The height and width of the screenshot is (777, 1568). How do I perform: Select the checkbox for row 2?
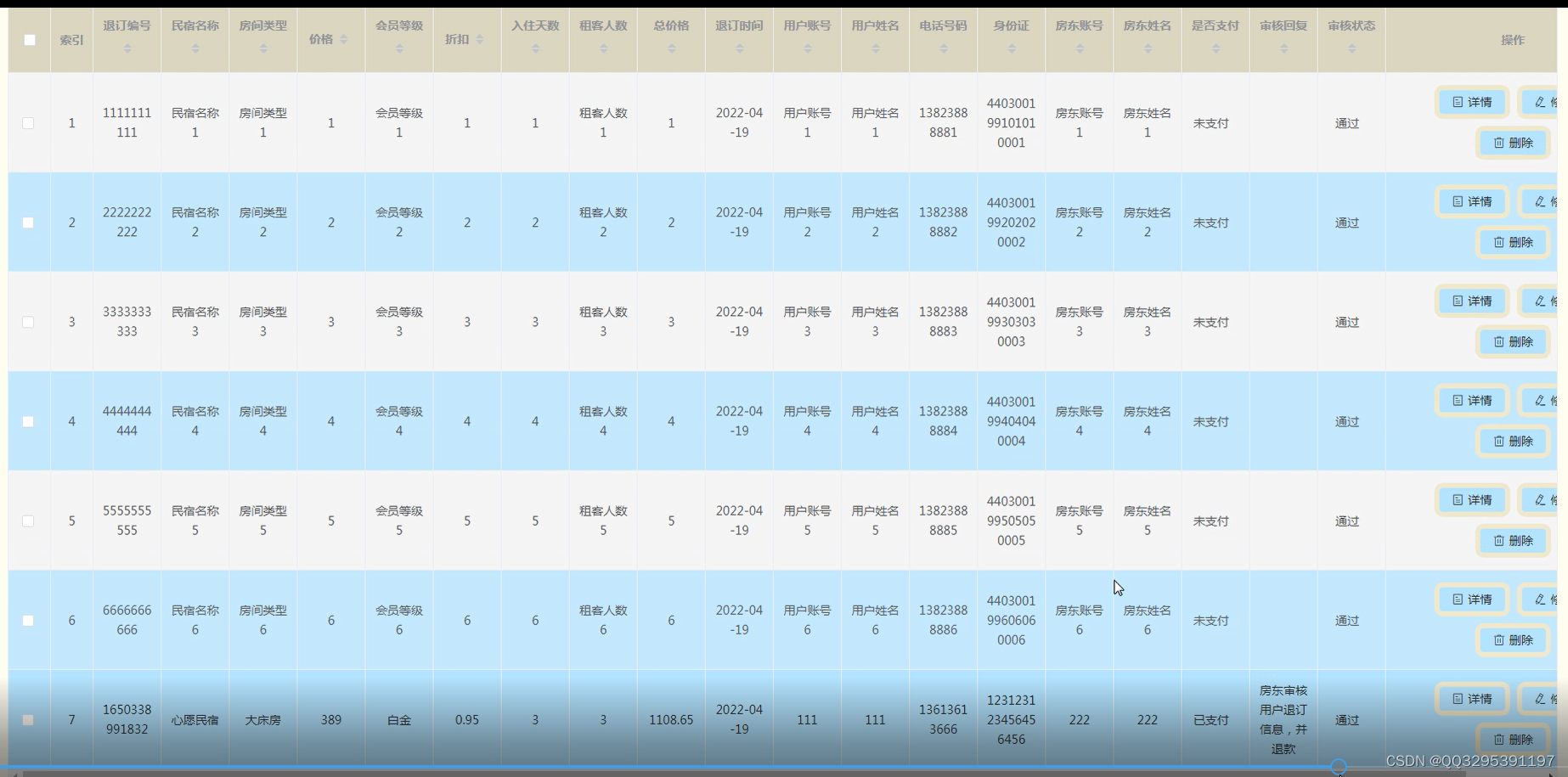click(x=28, y=222)
